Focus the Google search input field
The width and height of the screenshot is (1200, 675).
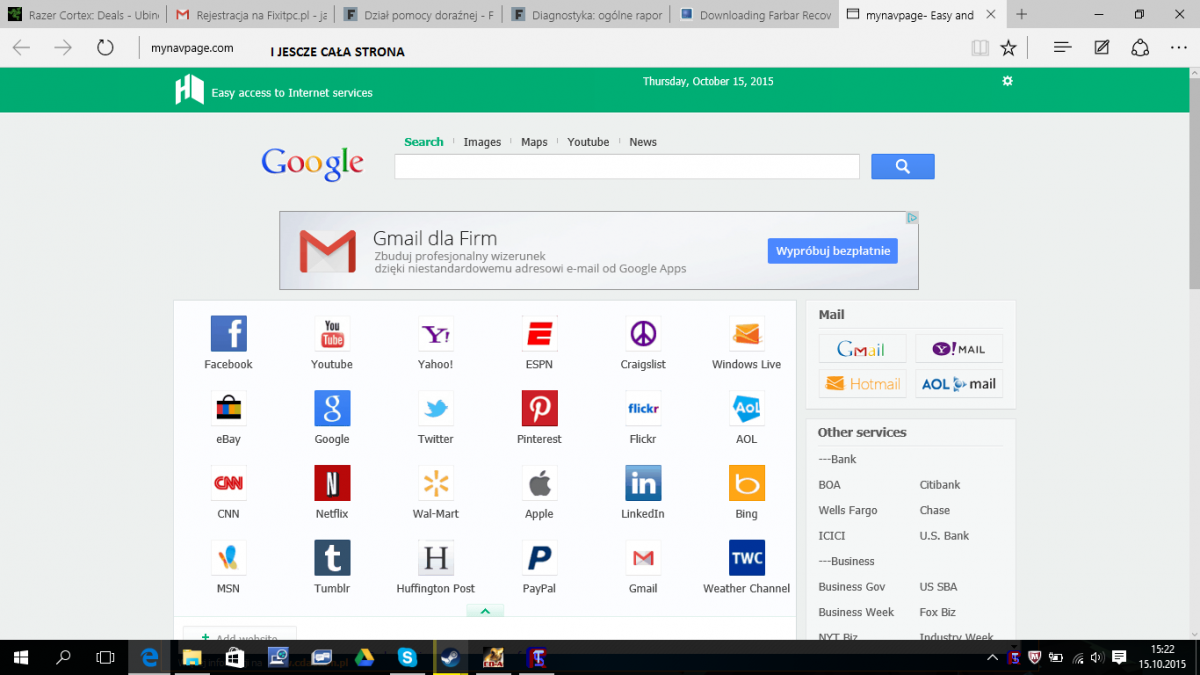pos(627,166)
